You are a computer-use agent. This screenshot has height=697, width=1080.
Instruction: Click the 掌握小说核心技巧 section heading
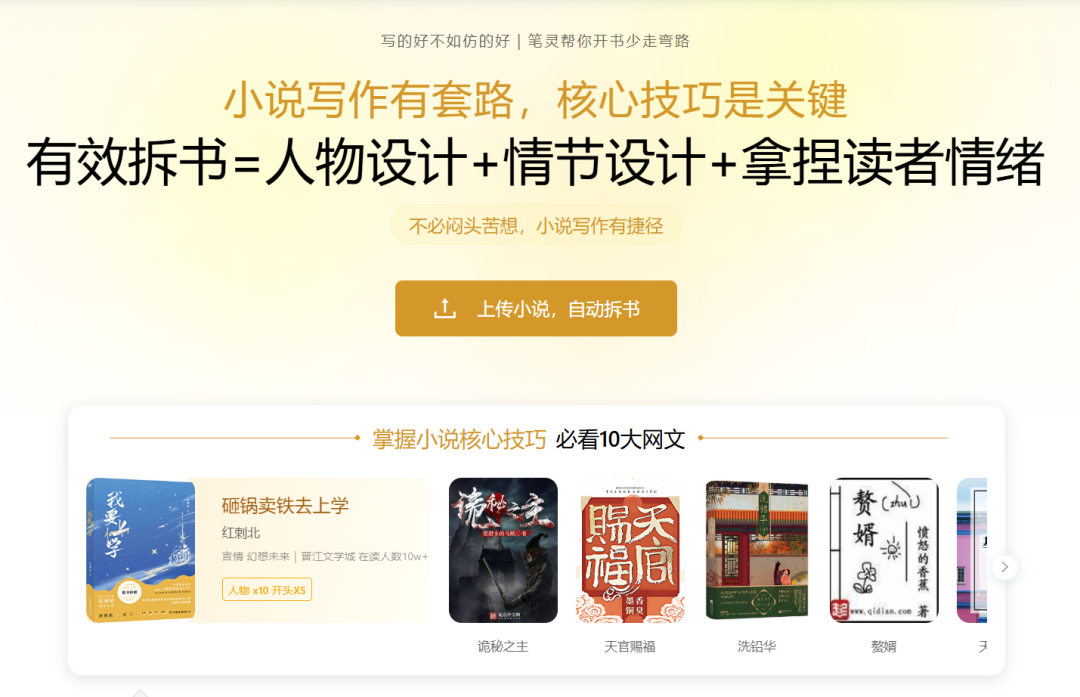(x=459, y=439)
